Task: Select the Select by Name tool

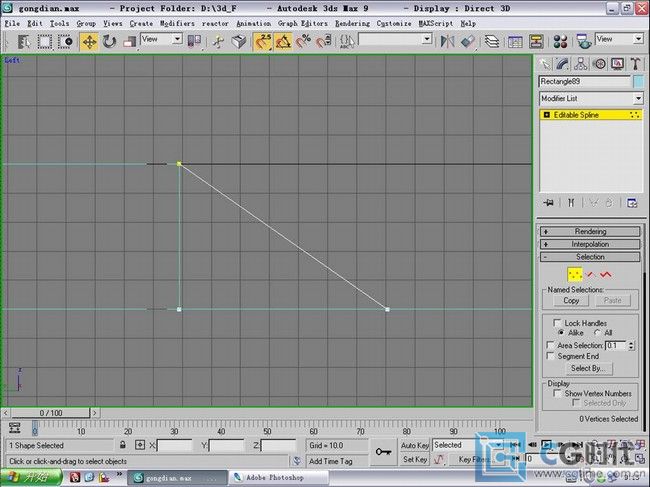Action: (x=24, y=41)
